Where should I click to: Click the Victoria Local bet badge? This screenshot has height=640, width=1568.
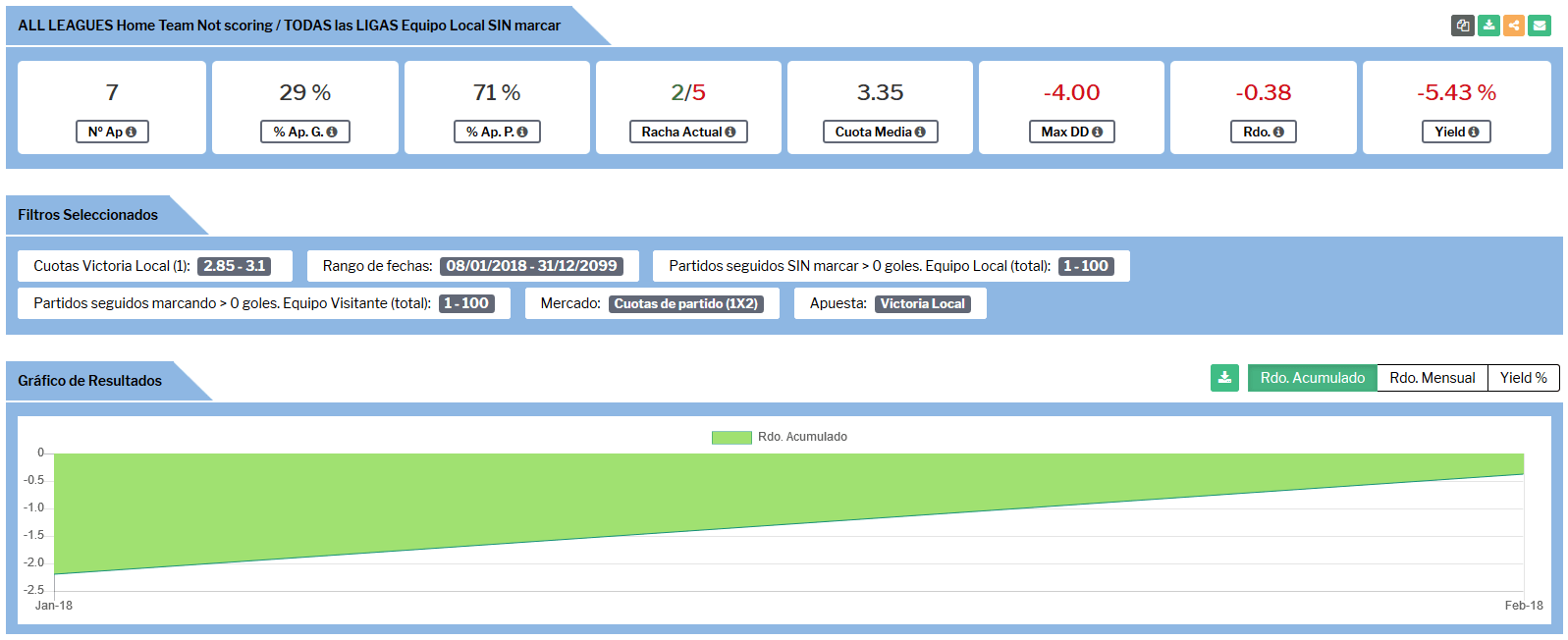coord(923,304)
